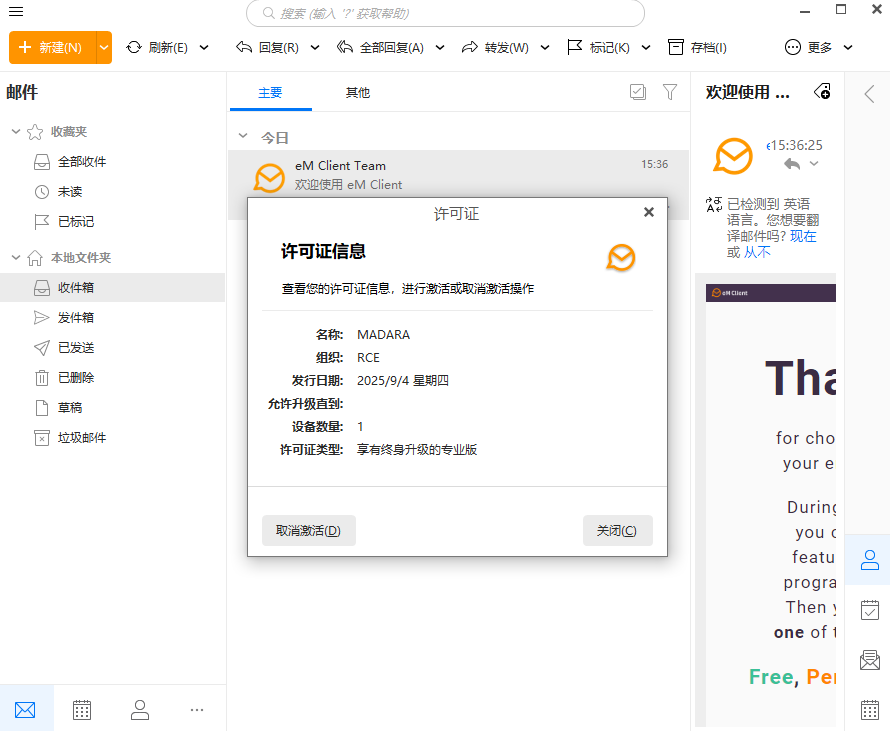This screenshot has width=890, height=731.
Task: Click 从不 never translate link
Action: pos(757,252)
